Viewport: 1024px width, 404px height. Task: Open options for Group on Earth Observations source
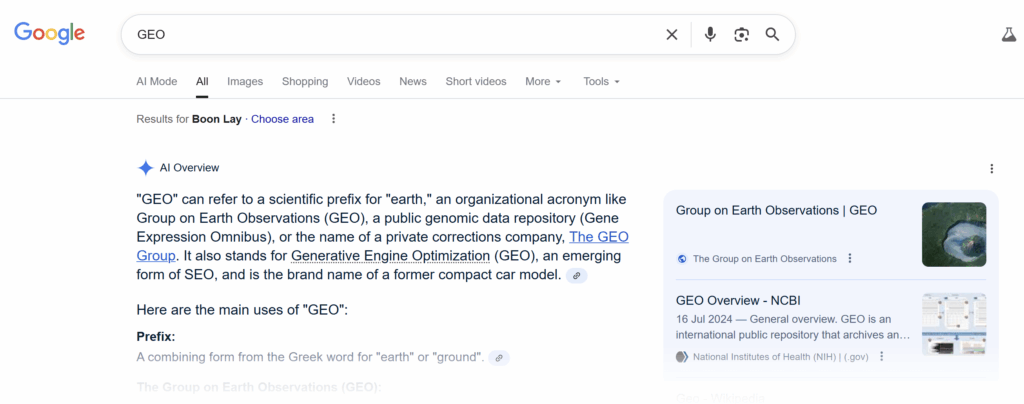point(850,258)
